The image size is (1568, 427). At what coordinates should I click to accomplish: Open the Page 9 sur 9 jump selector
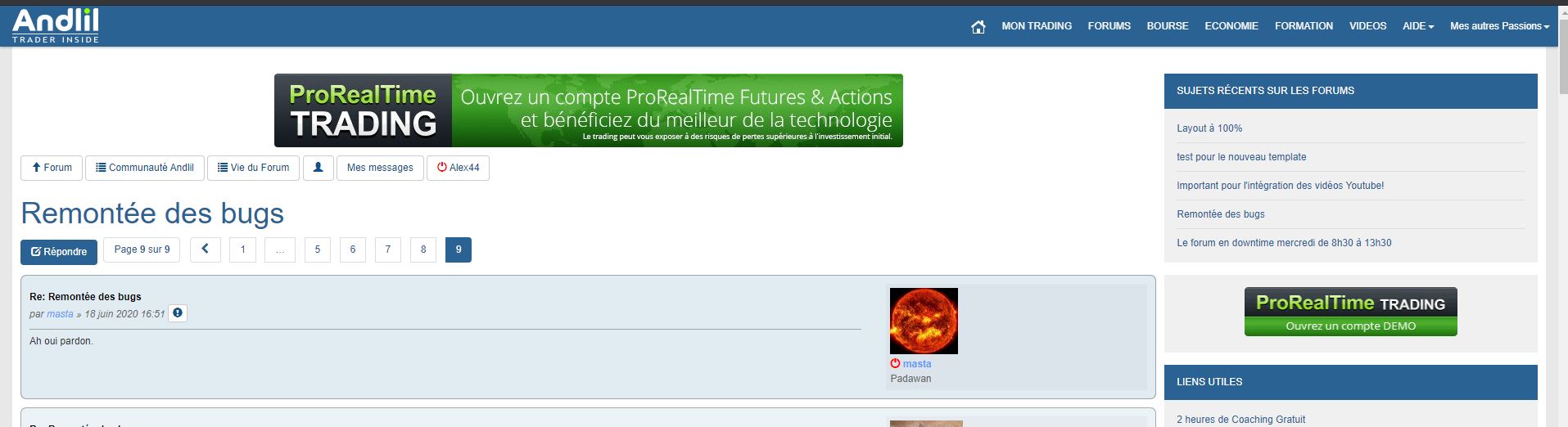[142, 249]
